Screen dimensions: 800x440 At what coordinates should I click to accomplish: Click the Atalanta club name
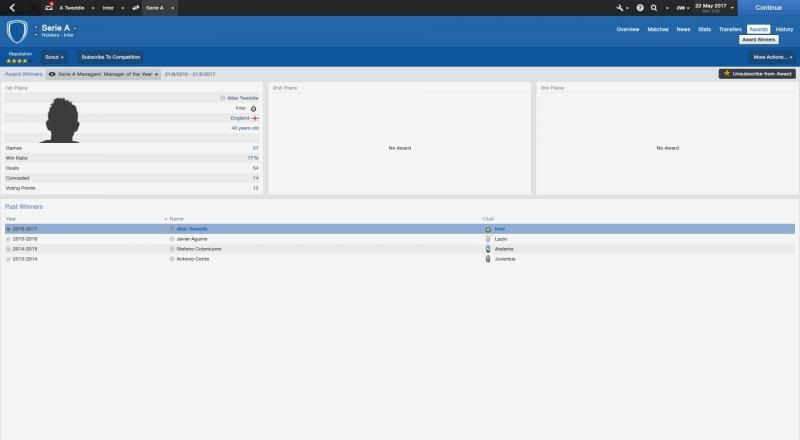(504, 249)
